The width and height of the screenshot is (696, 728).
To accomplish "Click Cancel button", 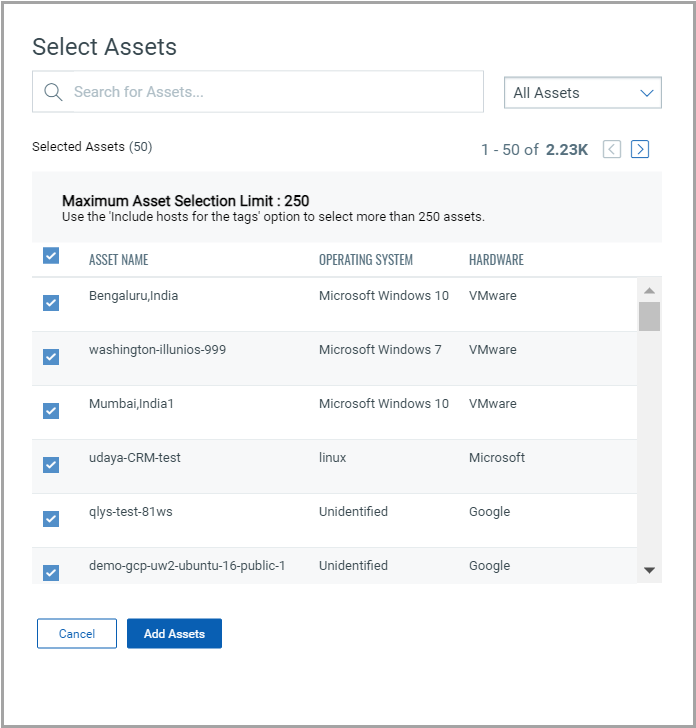I will click(77, 633).
